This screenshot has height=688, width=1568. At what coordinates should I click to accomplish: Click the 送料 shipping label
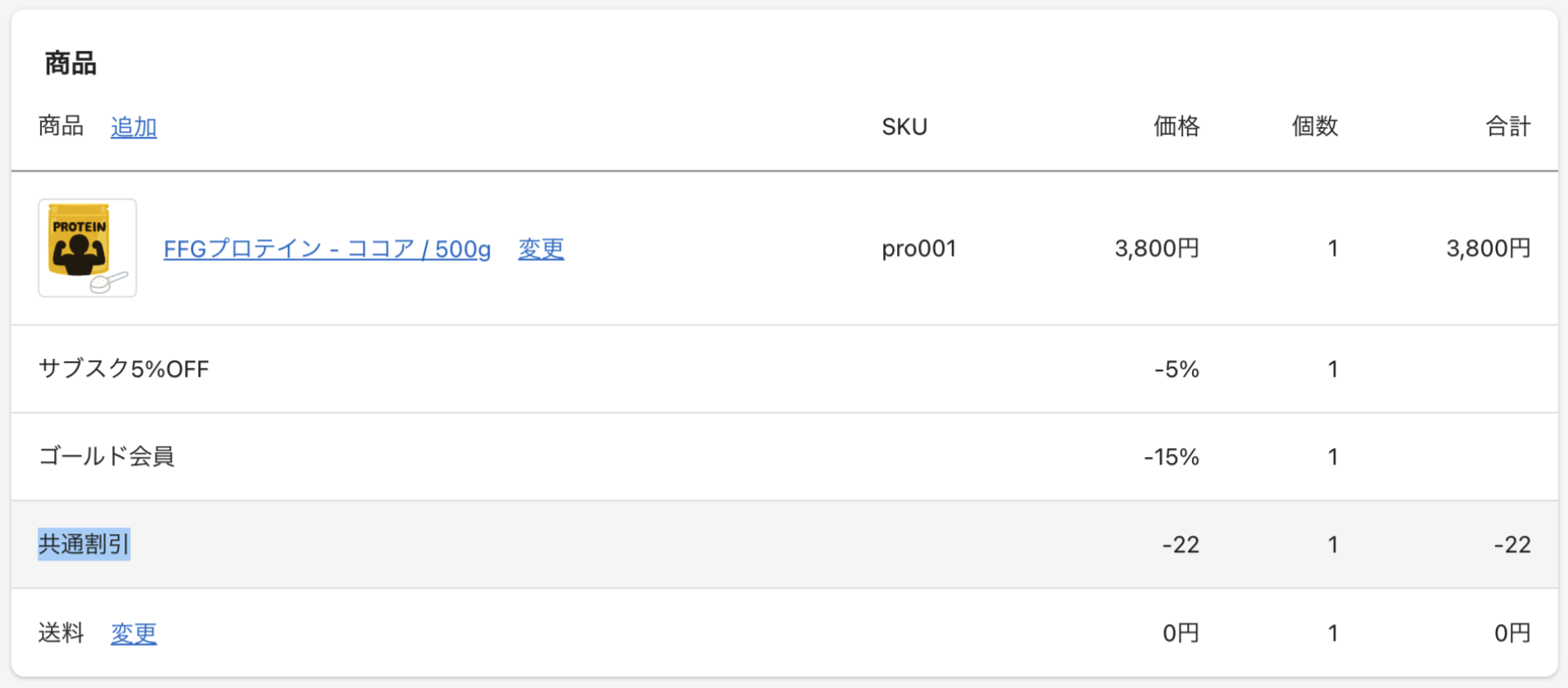[x=61, y=633]
